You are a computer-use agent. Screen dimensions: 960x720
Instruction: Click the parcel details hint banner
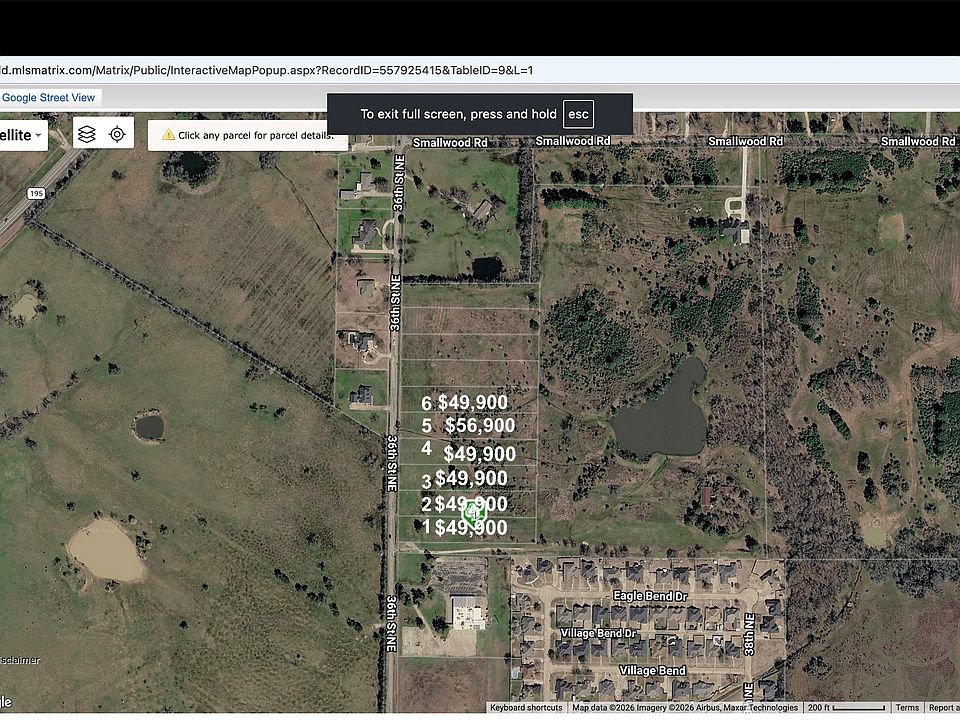[x=248, y=135]
